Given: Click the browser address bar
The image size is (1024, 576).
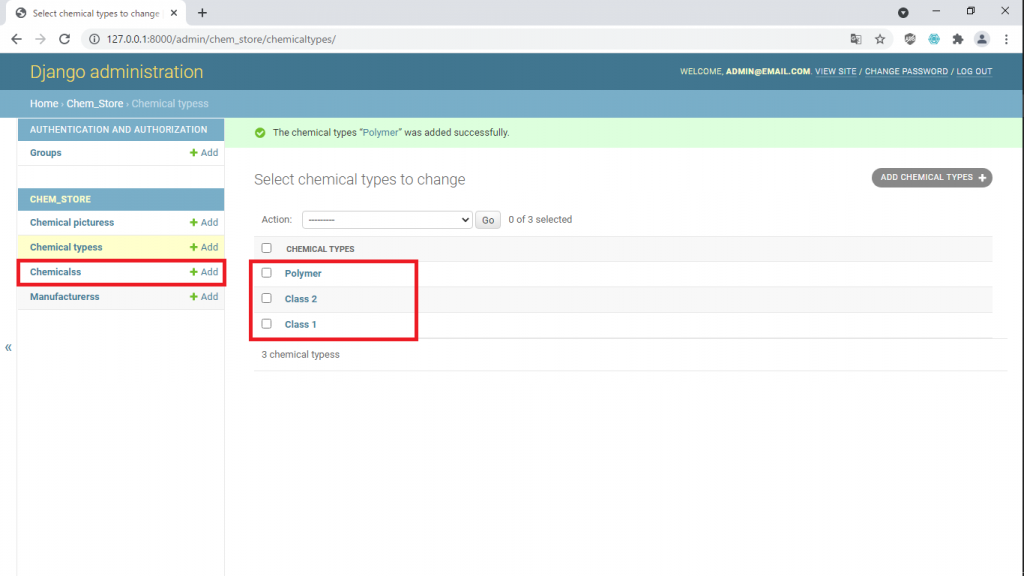Looking at the screenshot, I should point(450,39).
